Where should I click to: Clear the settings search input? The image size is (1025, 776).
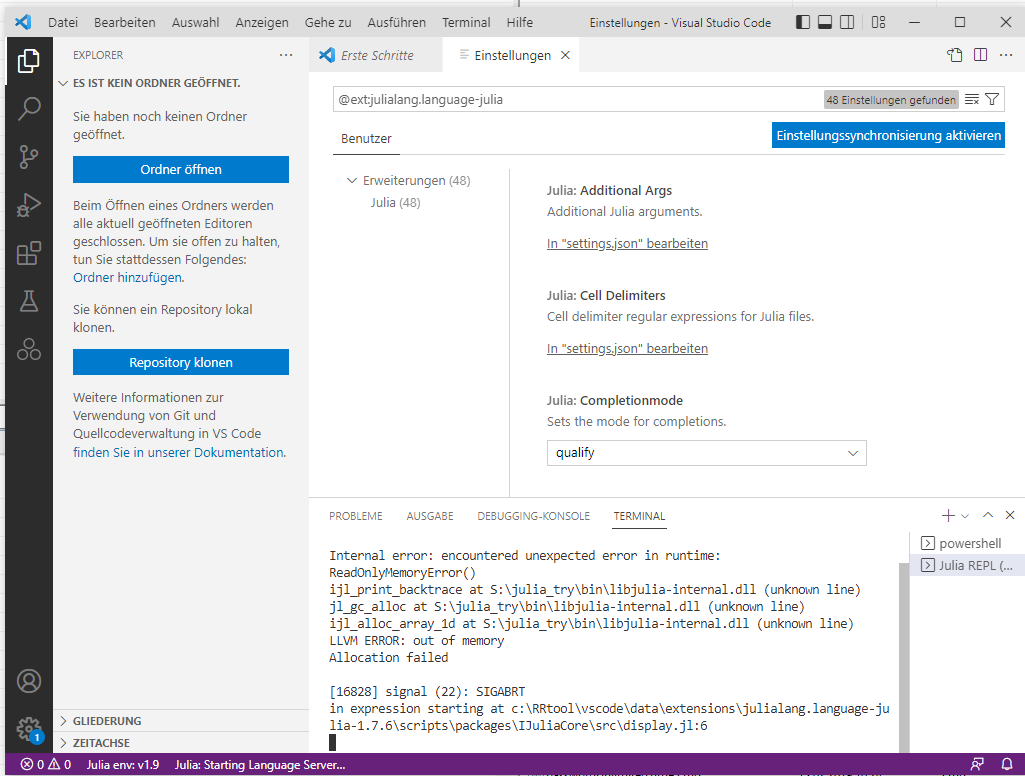972,99
